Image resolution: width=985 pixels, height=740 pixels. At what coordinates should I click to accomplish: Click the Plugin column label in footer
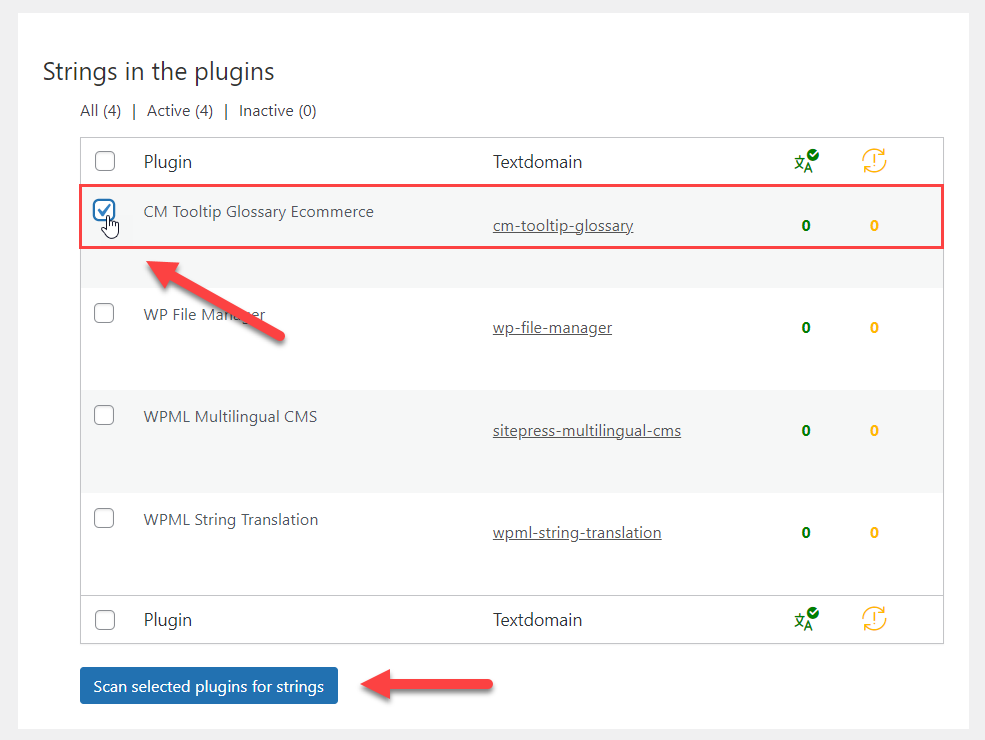pyautogui.click(x=168, y=620)
